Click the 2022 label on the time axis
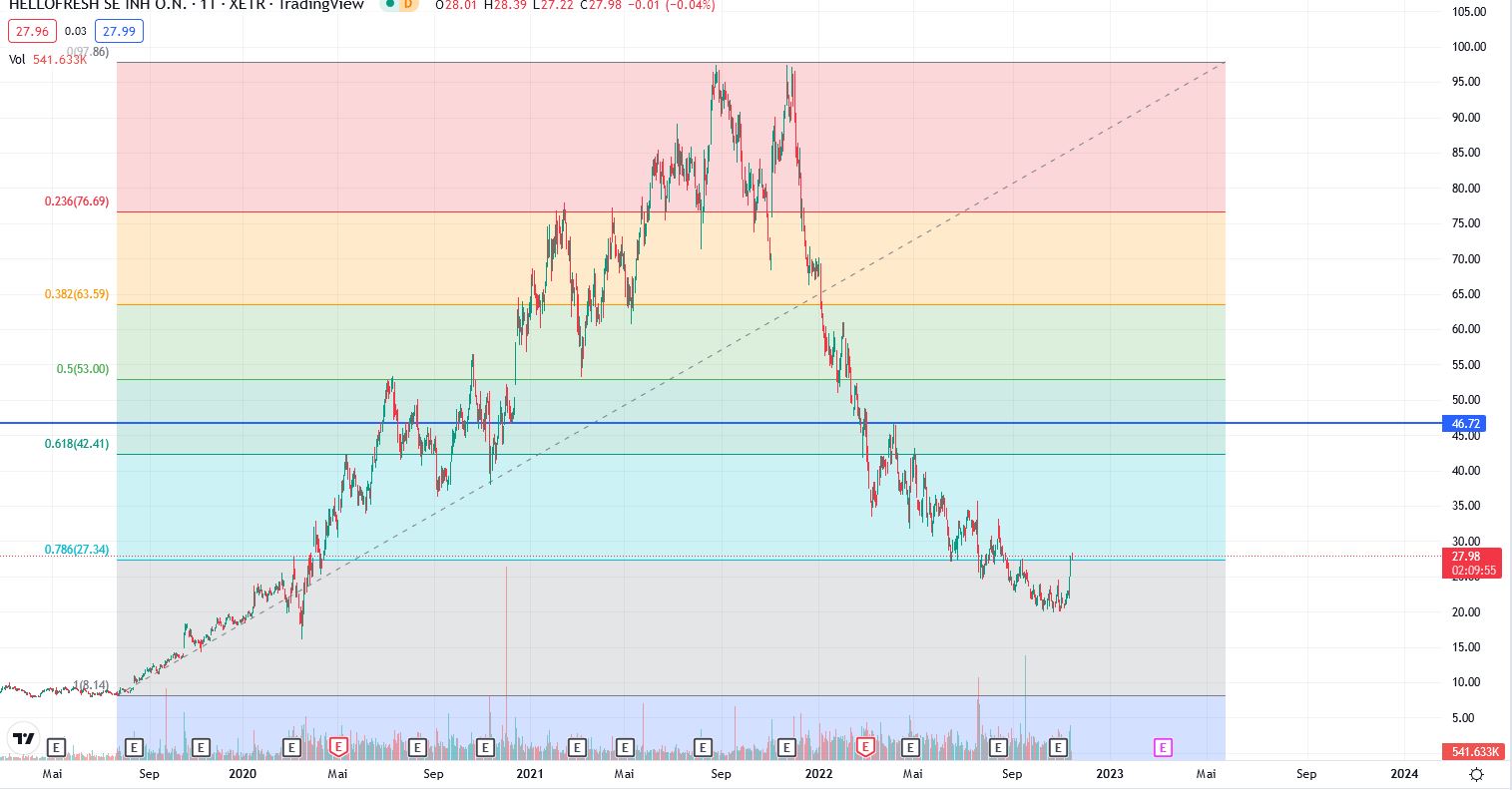This screenshot has width=1512, height=790. point(818,773)
